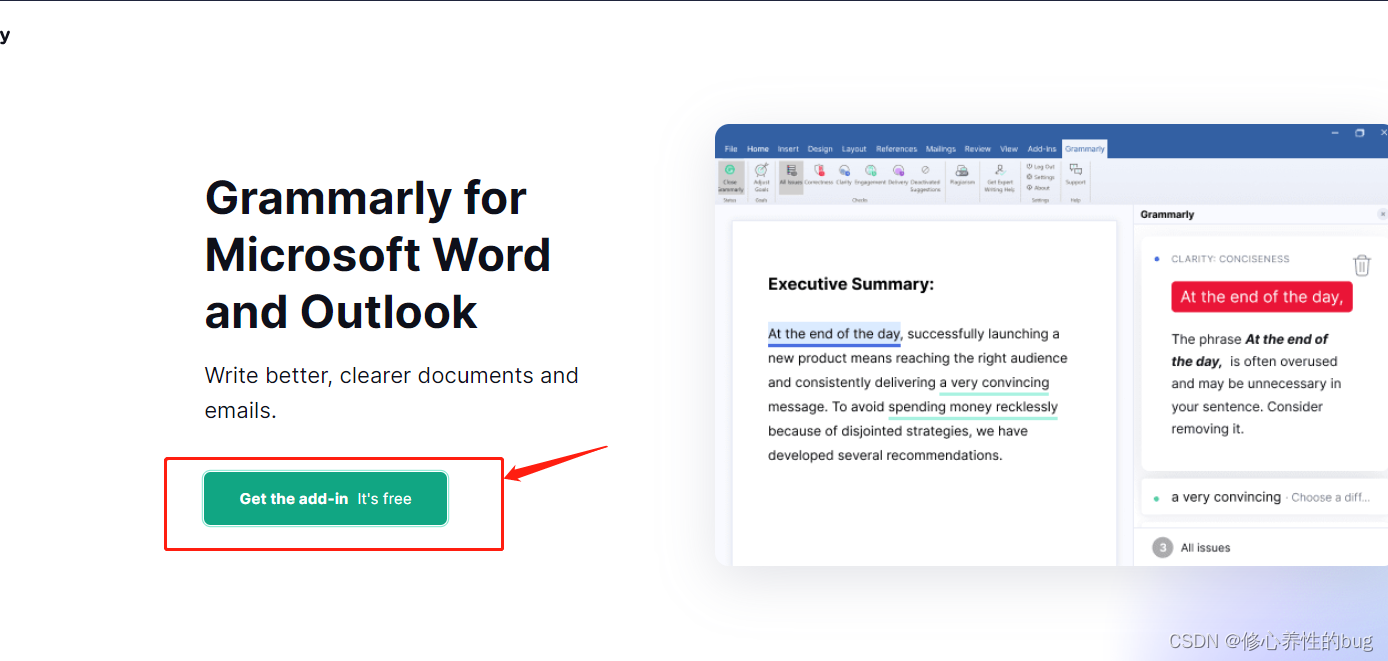
Task: Expand the "a very convincing" suggestion card
Action: [x=1264, y=497]
